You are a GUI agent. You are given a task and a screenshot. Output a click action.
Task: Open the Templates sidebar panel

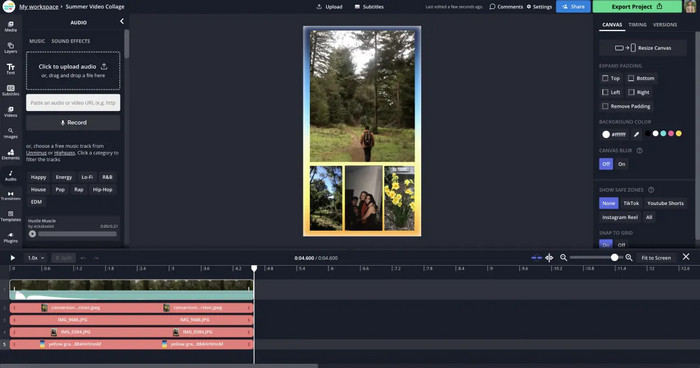pyautogui.click(x=11, y=216)
